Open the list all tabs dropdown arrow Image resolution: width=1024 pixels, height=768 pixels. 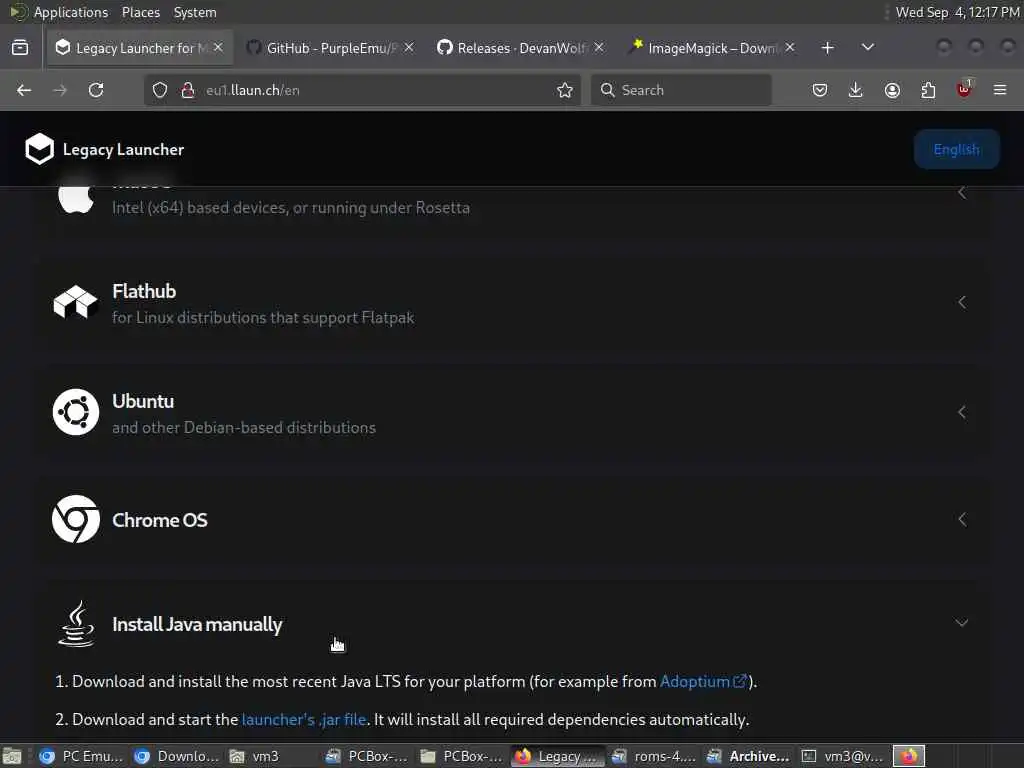868,48
